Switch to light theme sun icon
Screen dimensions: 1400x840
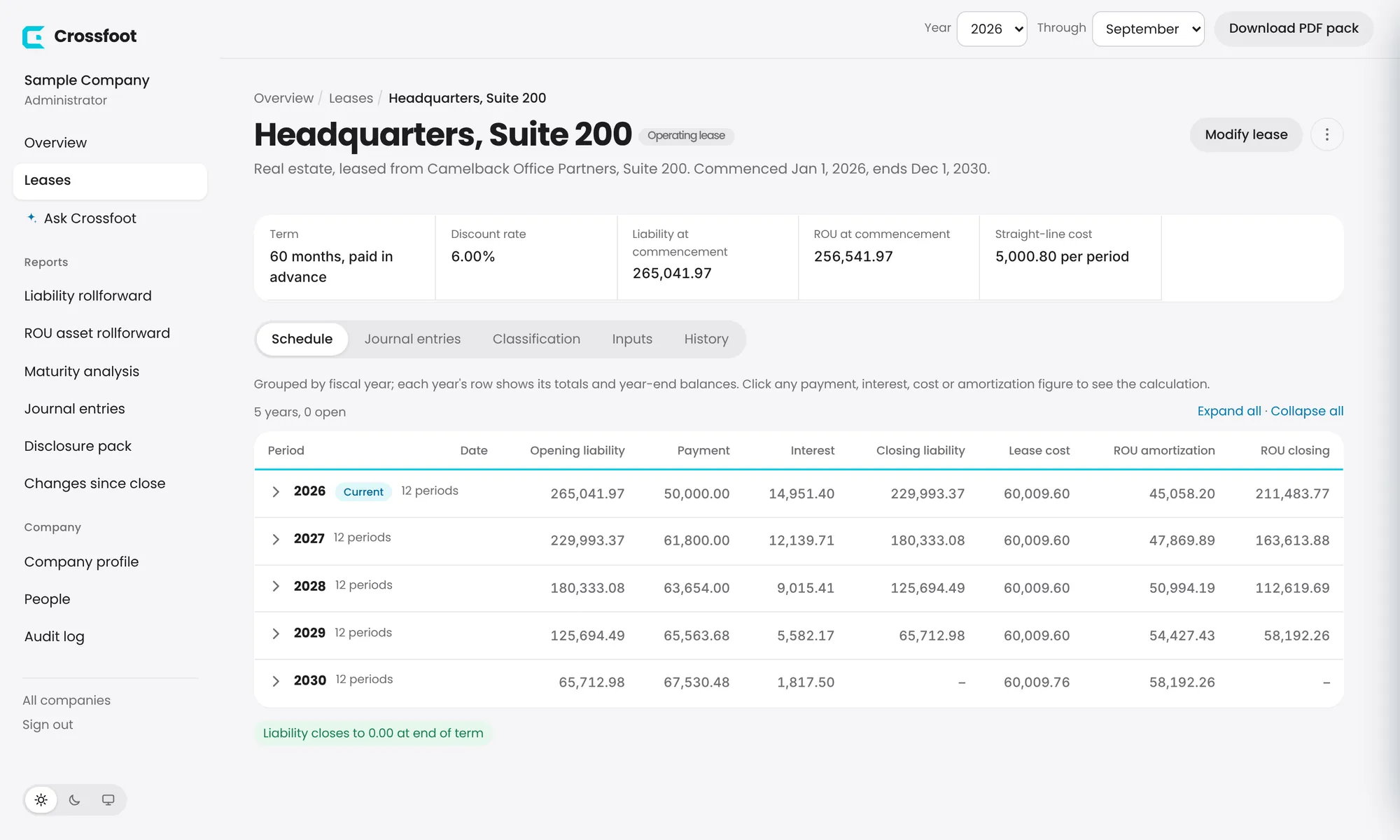point(41,799)
